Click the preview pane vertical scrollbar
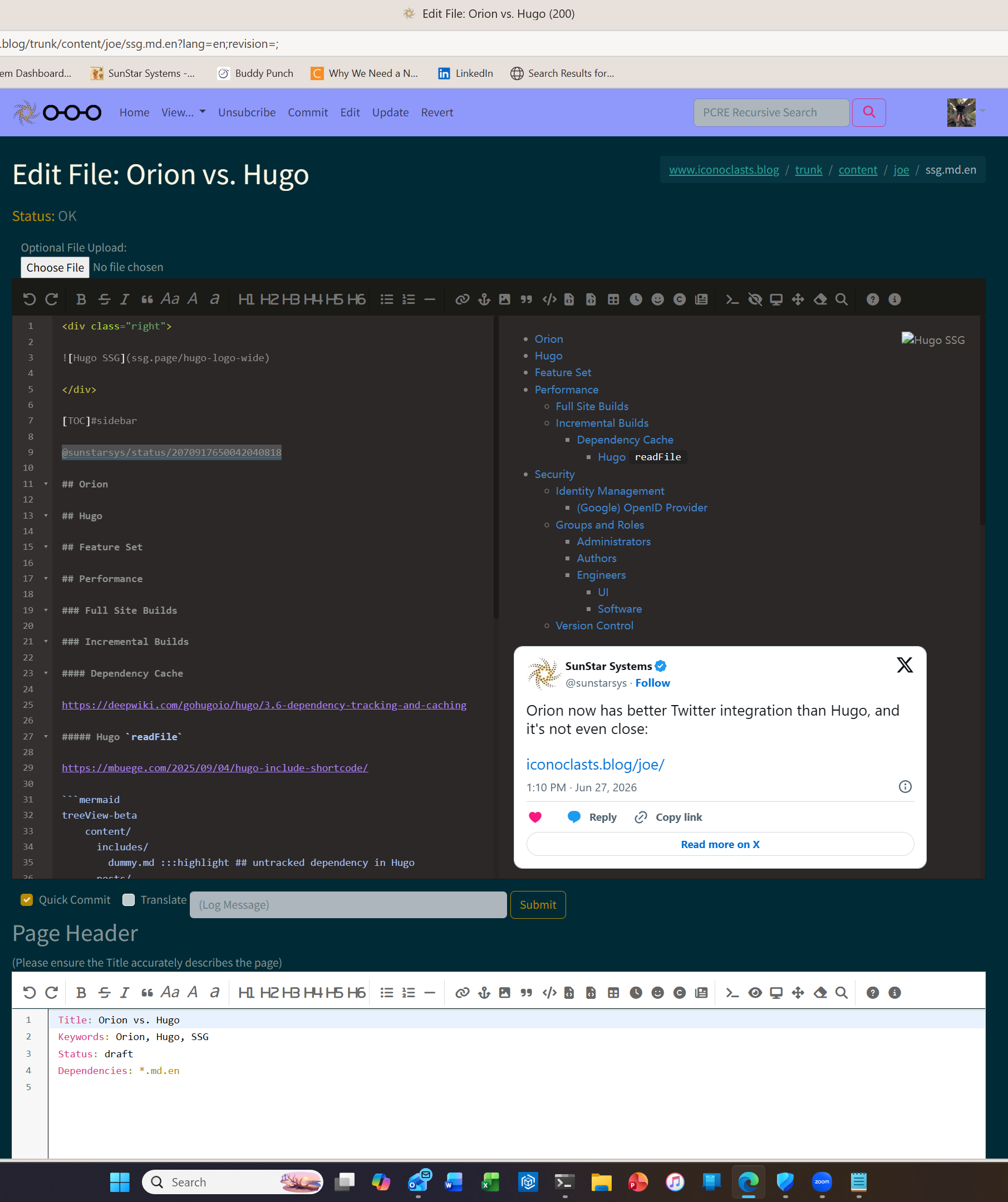Viewport: 1008px width, 1202px height. (982, 421)
